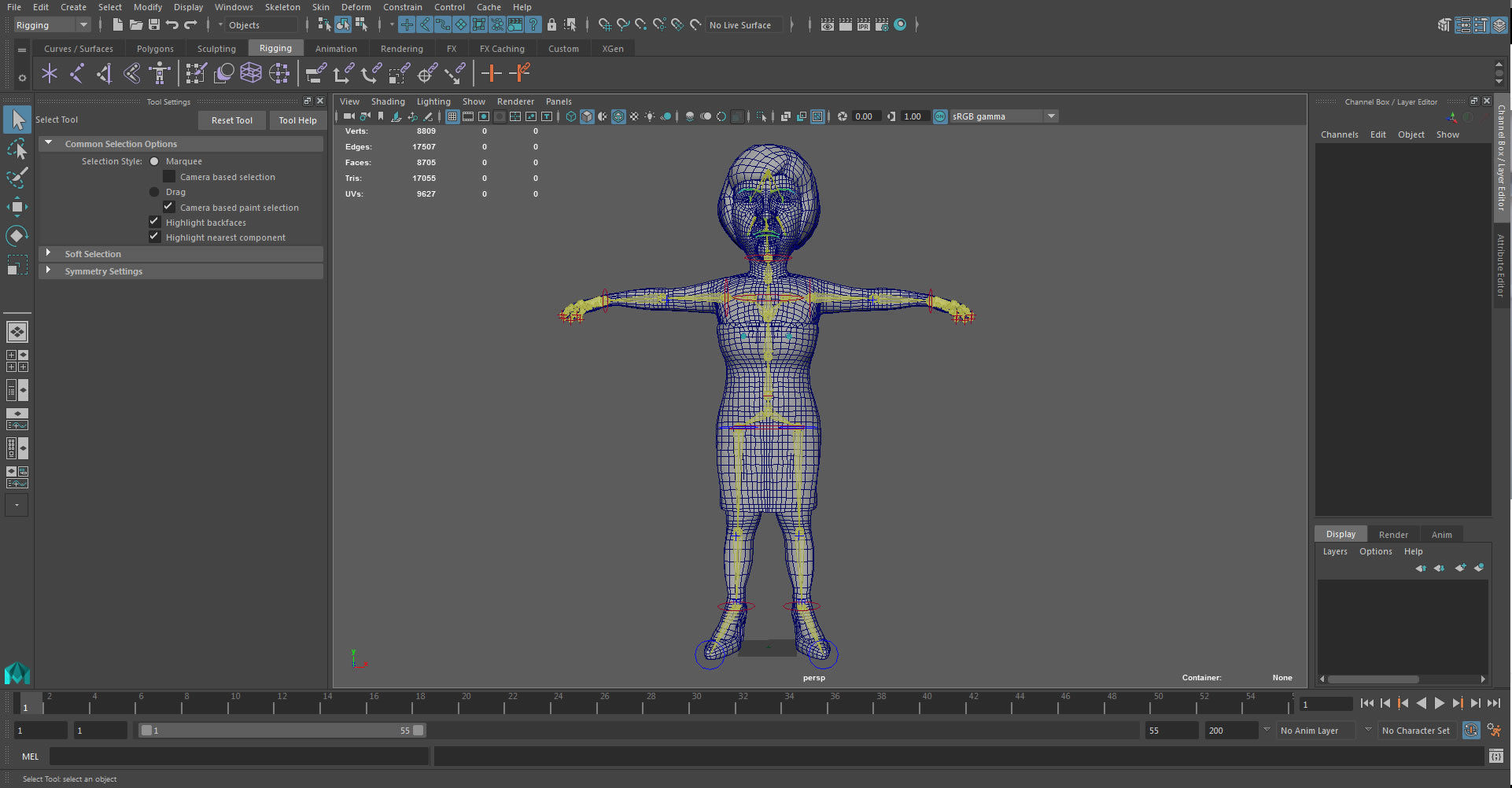Pick the Lasso selection tool
This screenshot has height=788, width=1512.
(17, 149)
